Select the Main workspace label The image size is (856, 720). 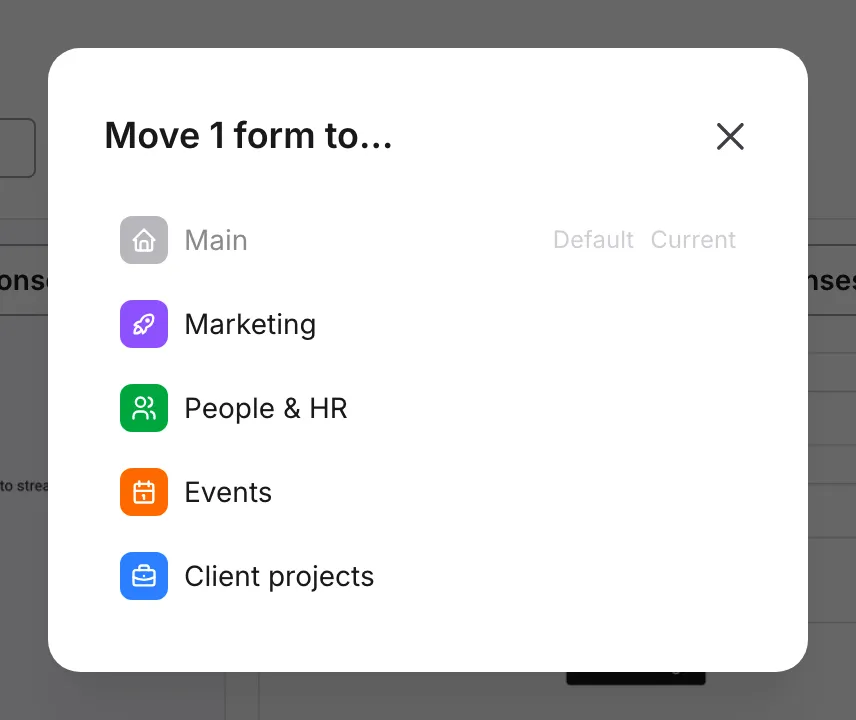216,240
